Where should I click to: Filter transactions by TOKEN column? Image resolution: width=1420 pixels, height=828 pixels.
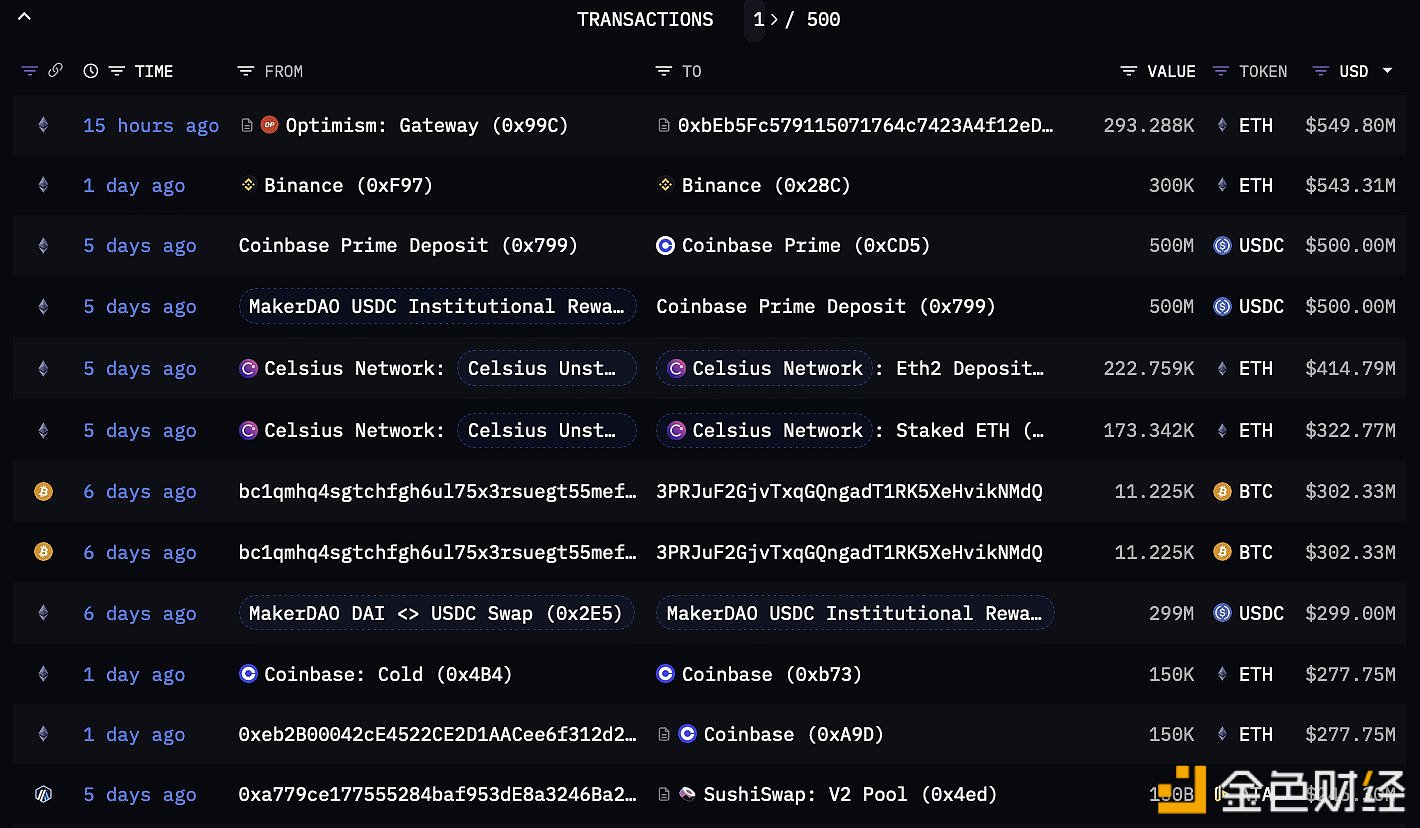pyautogui.click(x=1220, y=71)
